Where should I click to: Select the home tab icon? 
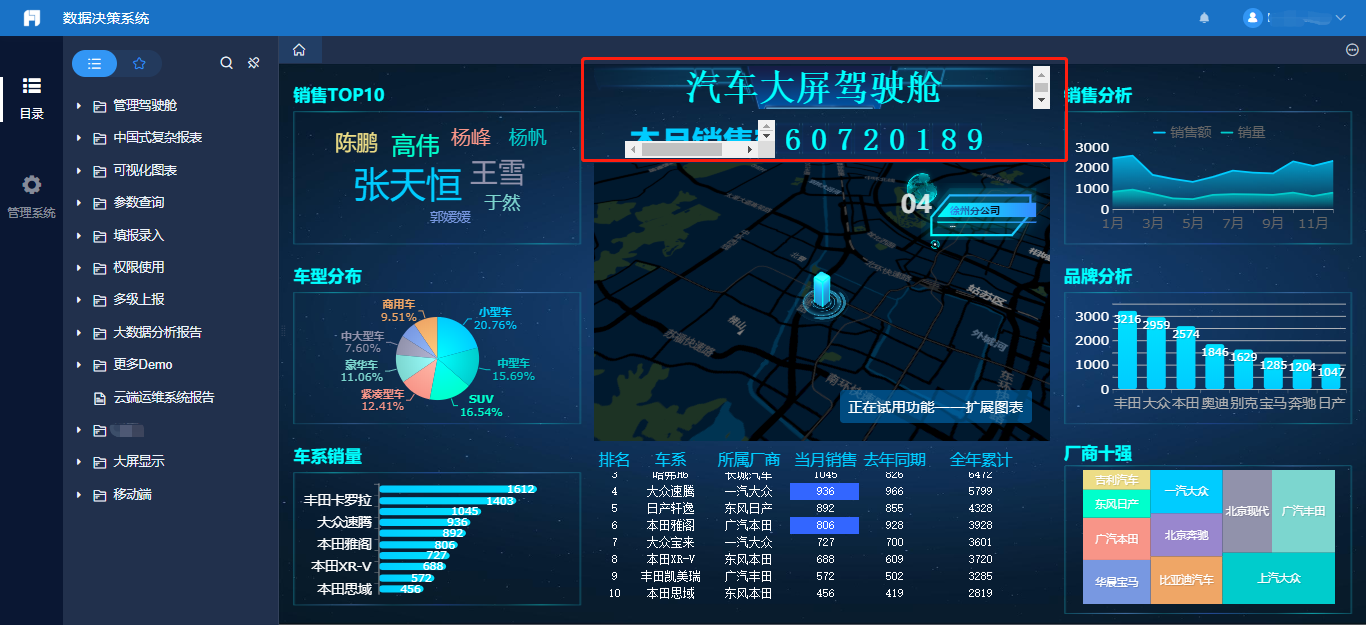click(x=299, y=50)
